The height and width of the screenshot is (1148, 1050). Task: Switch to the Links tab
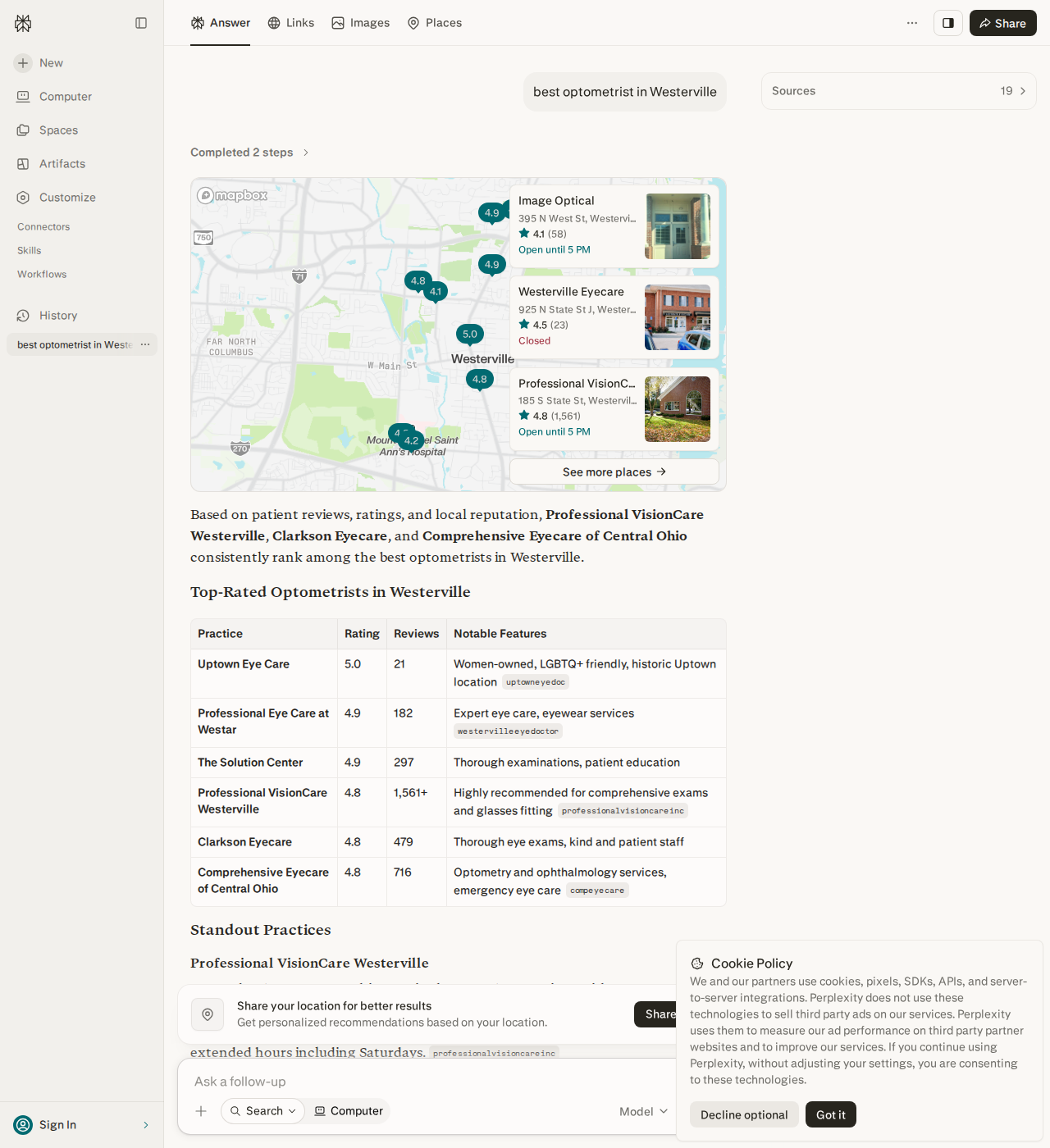coord(291,23)
